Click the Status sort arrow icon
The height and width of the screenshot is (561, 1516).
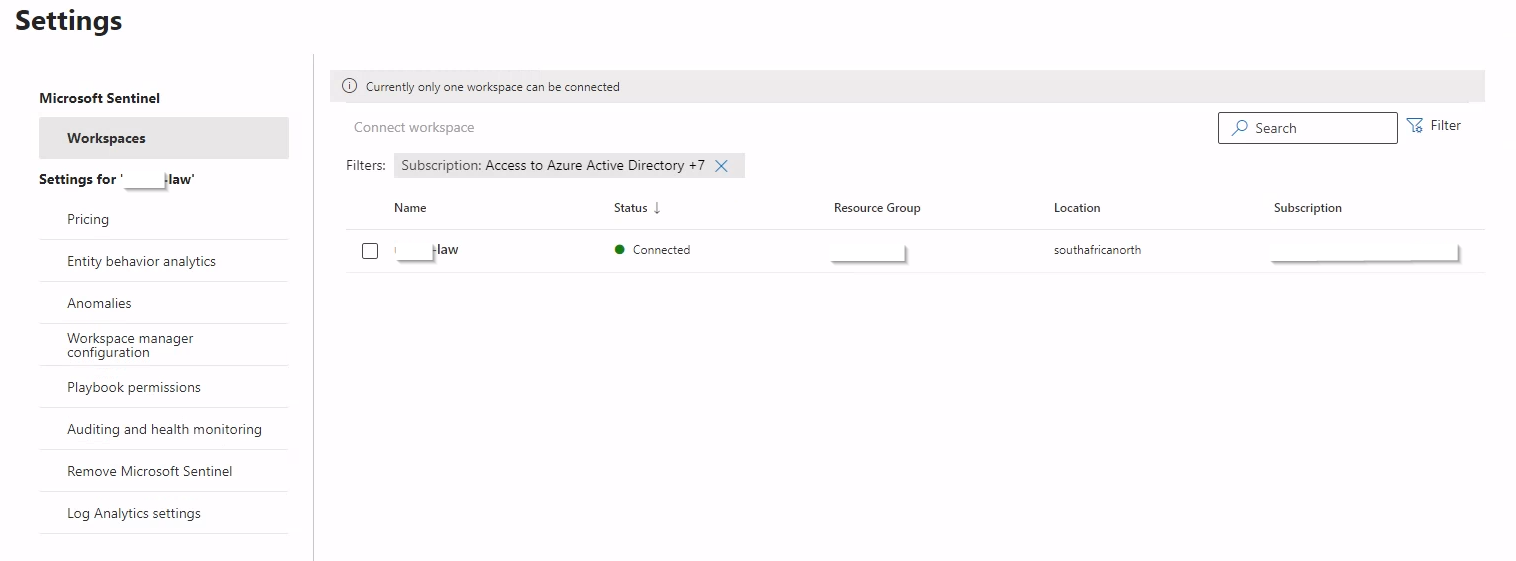657,208
